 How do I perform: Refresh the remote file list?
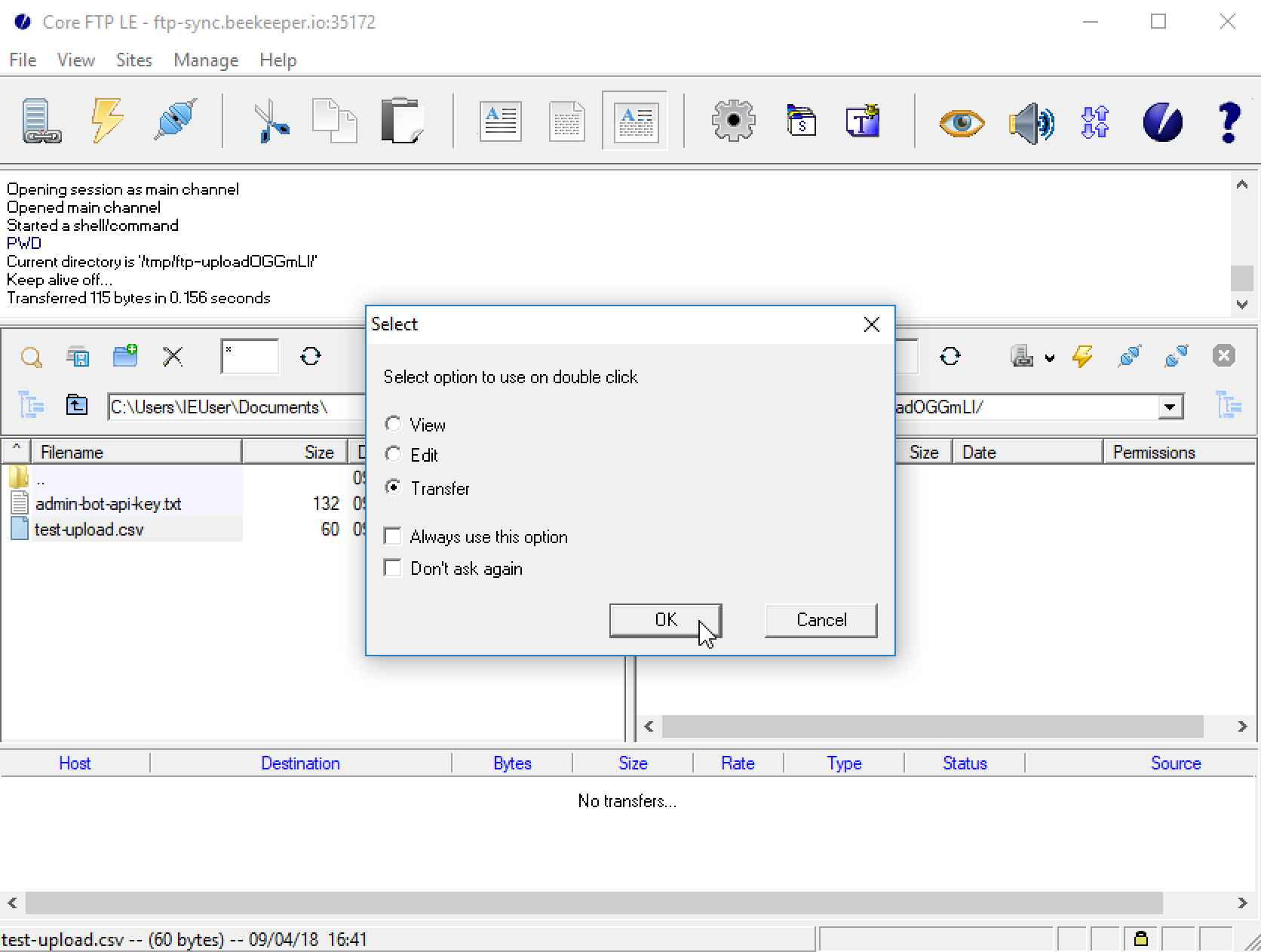[950, 356]
